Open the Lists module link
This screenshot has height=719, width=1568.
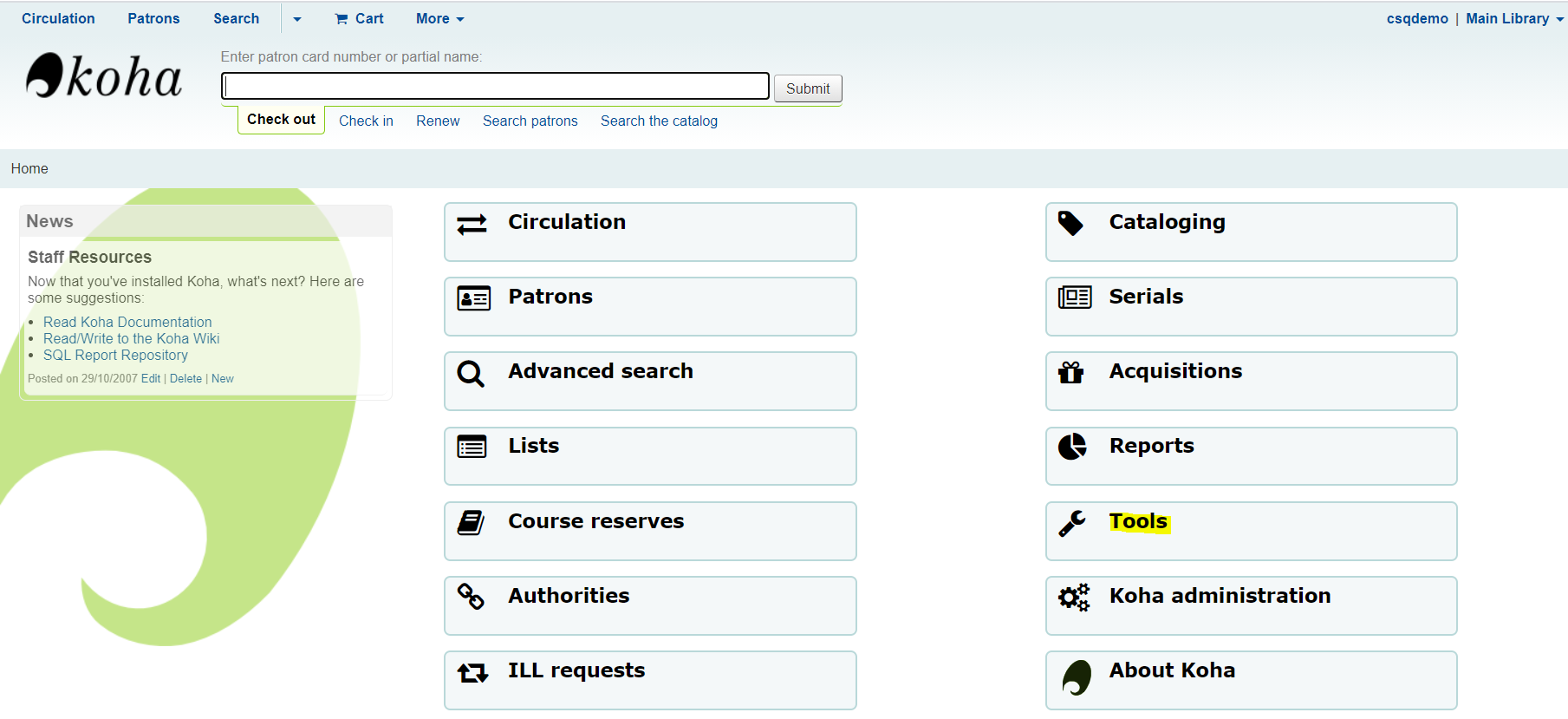point(650,456)
